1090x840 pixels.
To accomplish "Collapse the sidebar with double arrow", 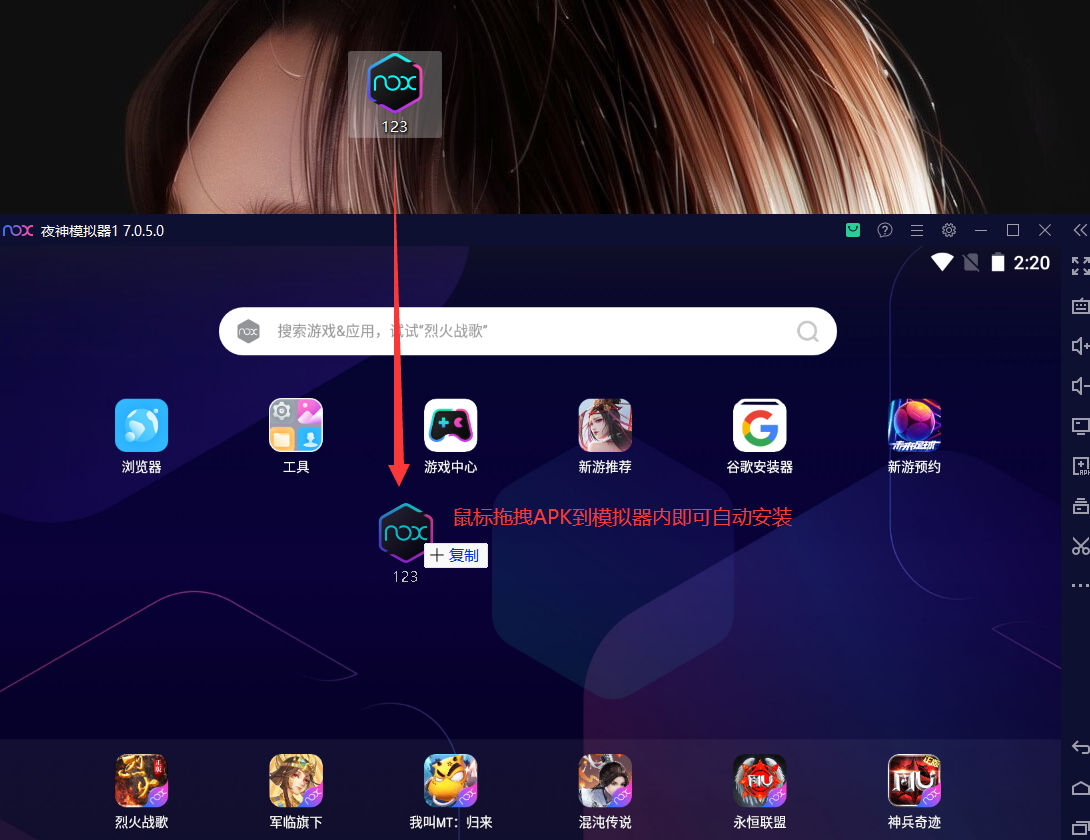I will pos(1080,230).
